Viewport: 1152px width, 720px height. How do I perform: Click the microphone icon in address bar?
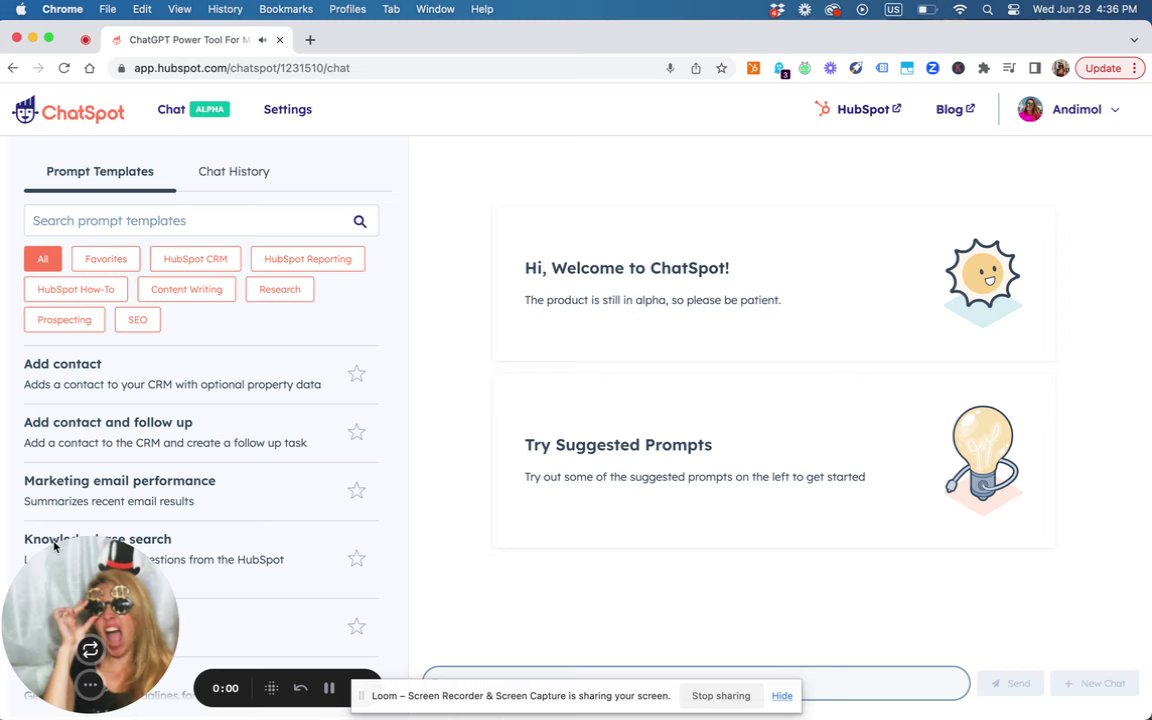(670, 68)
